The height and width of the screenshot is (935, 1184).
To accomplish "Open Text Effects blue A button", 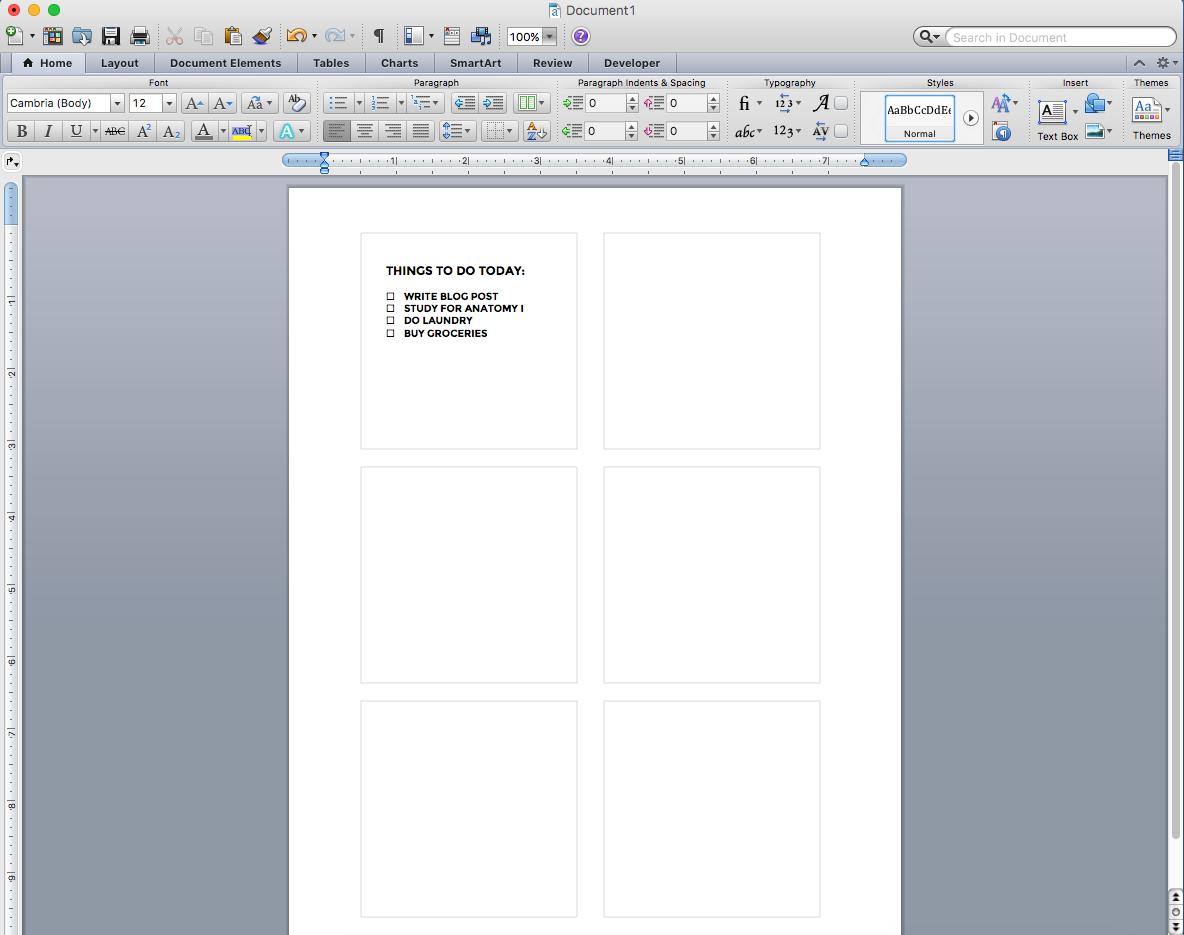I will pos(287,131).
